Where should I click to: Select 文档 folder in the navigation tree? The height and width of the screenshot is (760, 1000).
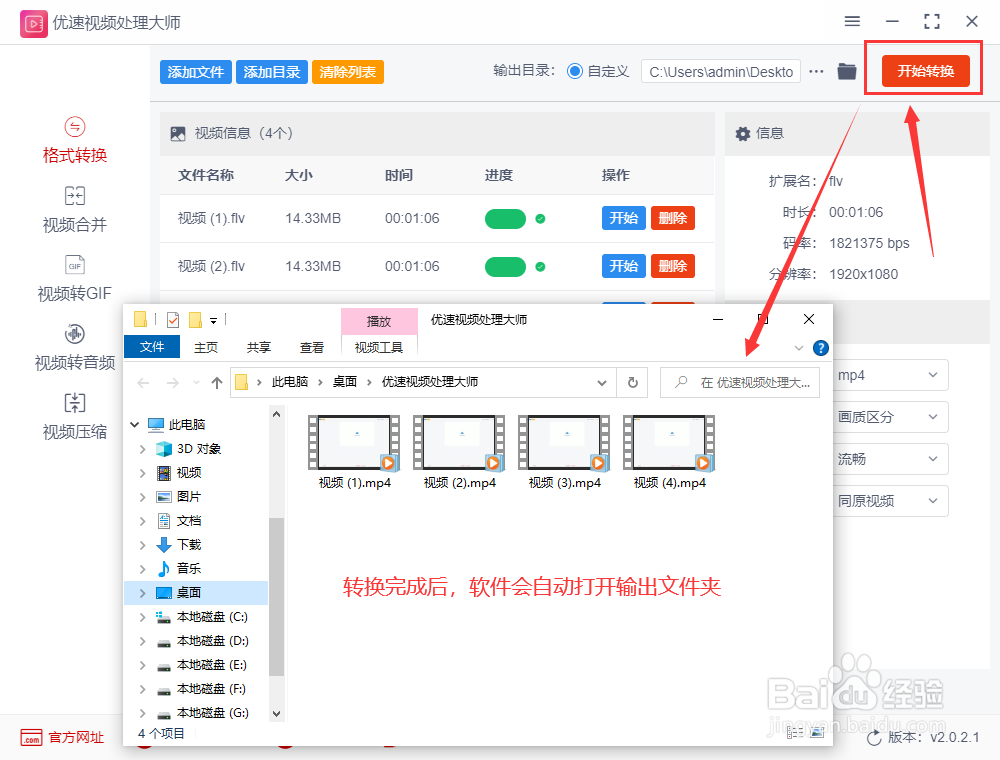tap(189, 521)
